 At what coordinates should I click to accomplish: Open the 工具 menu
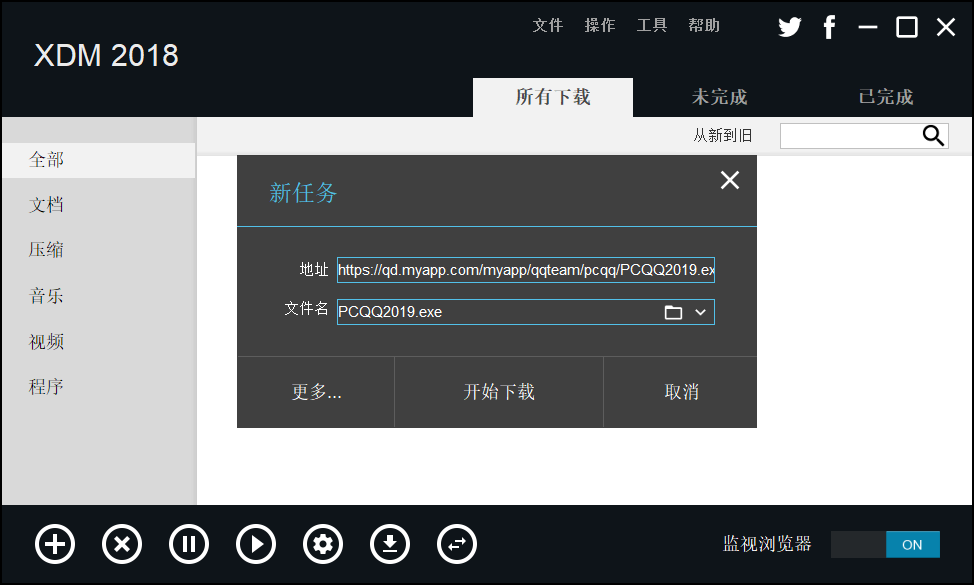[x=652, y=25]
